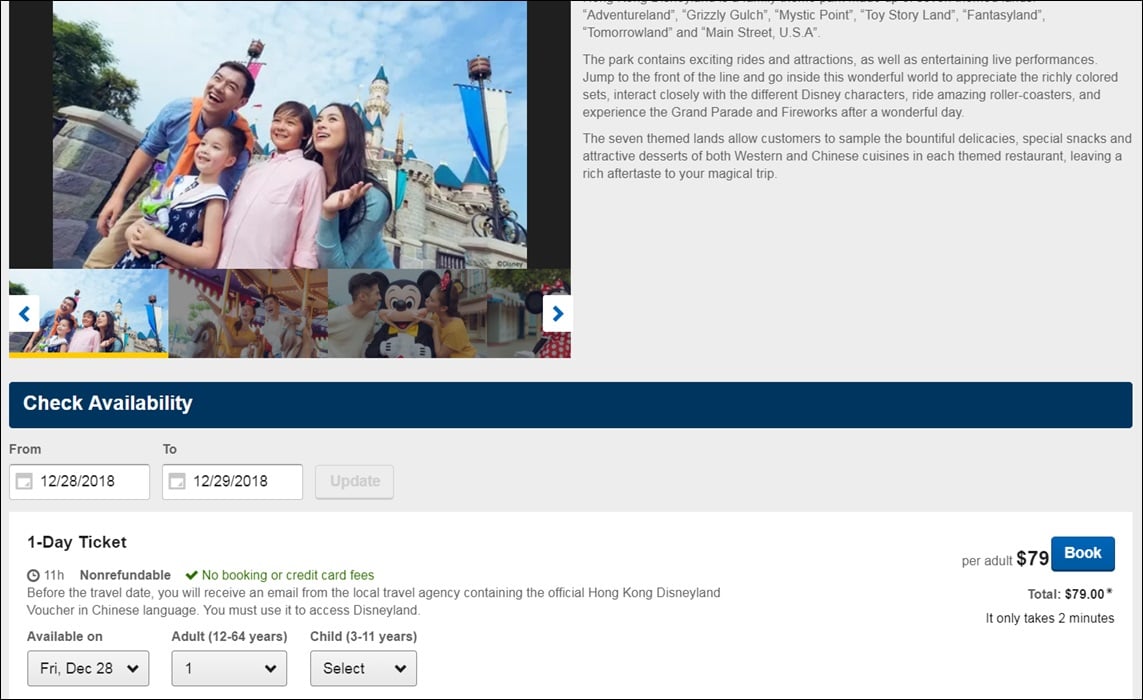This screenshot has width=1143, height=700.
Task: Click the green checkmark beside no booking fees
Action: coord(192,575)
